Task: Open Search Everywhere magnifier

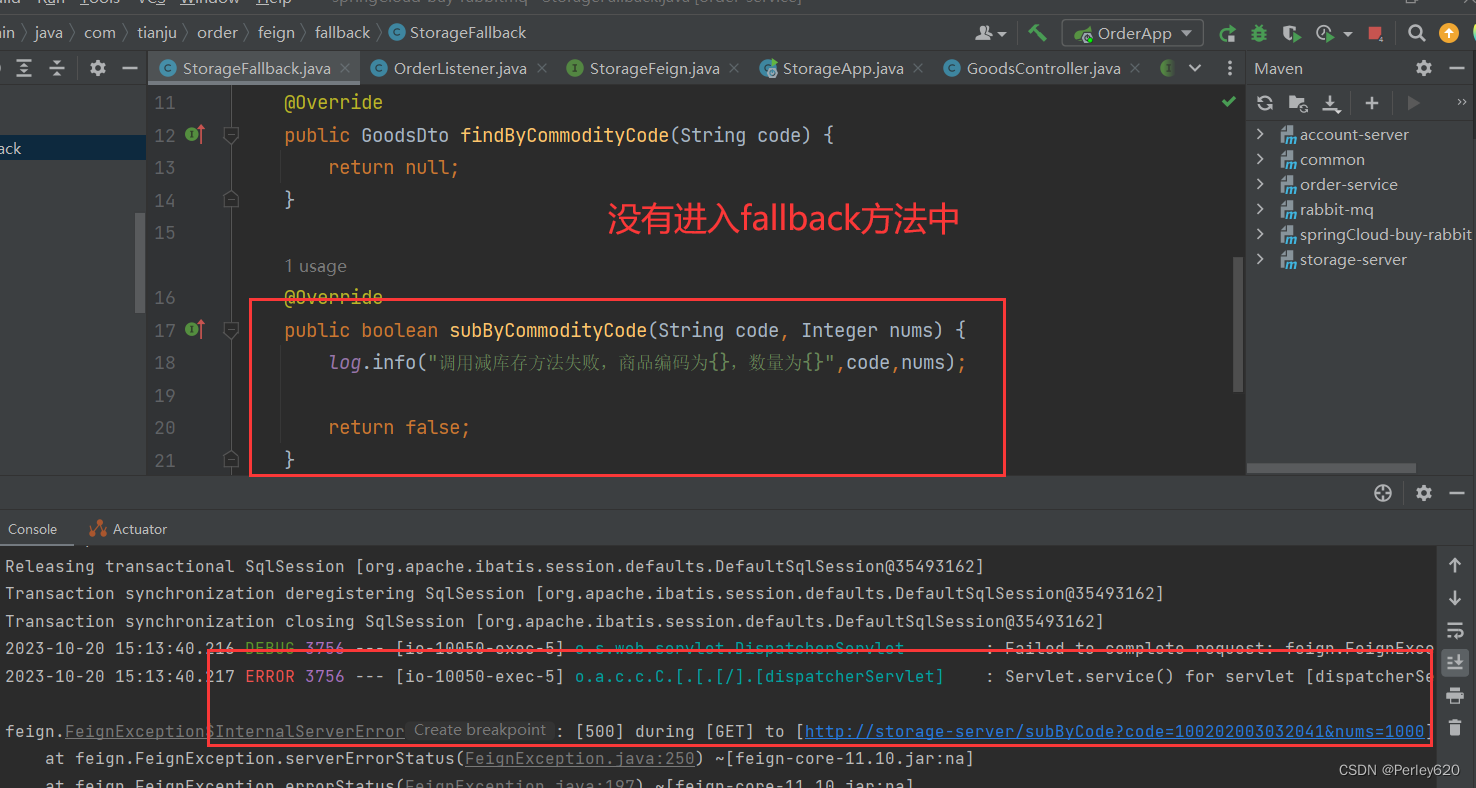Action: 1417,33
